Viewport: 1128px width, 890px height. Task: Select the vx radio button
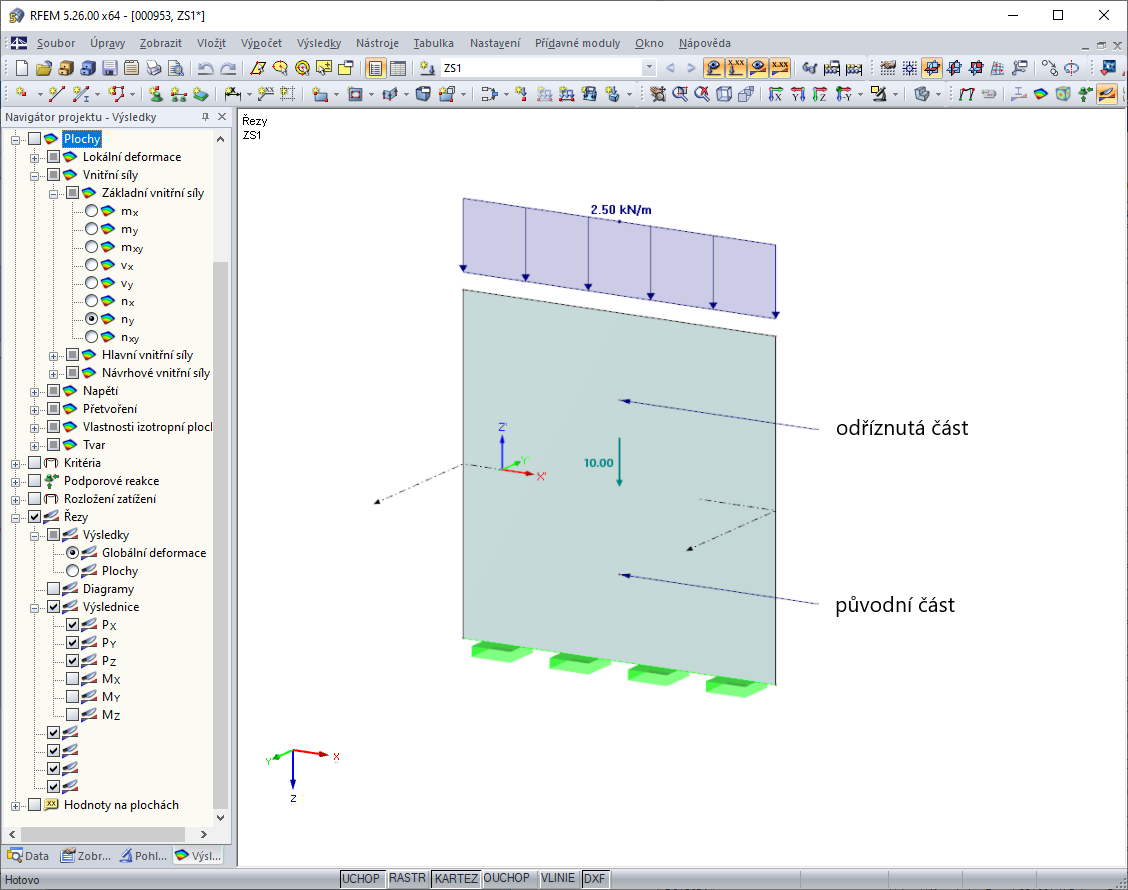pos(91,265)
